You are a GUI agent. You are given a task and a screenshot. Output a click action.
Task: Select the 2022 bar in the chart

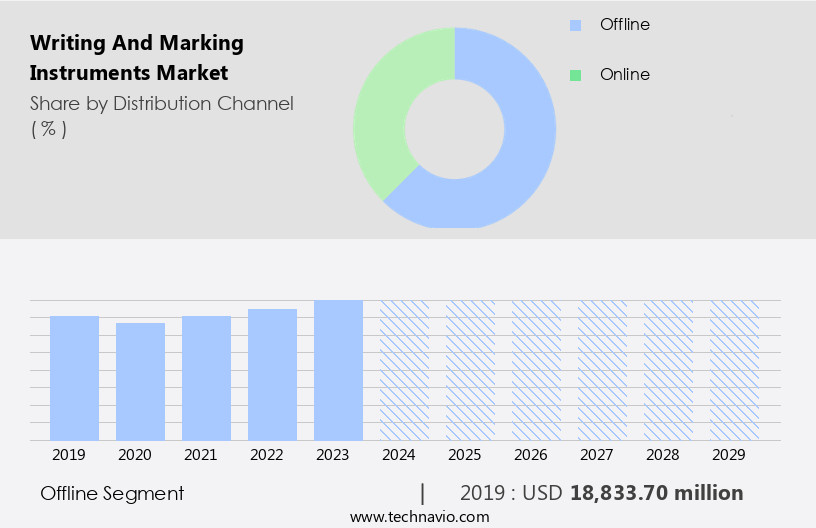click(x=272, y=375)
